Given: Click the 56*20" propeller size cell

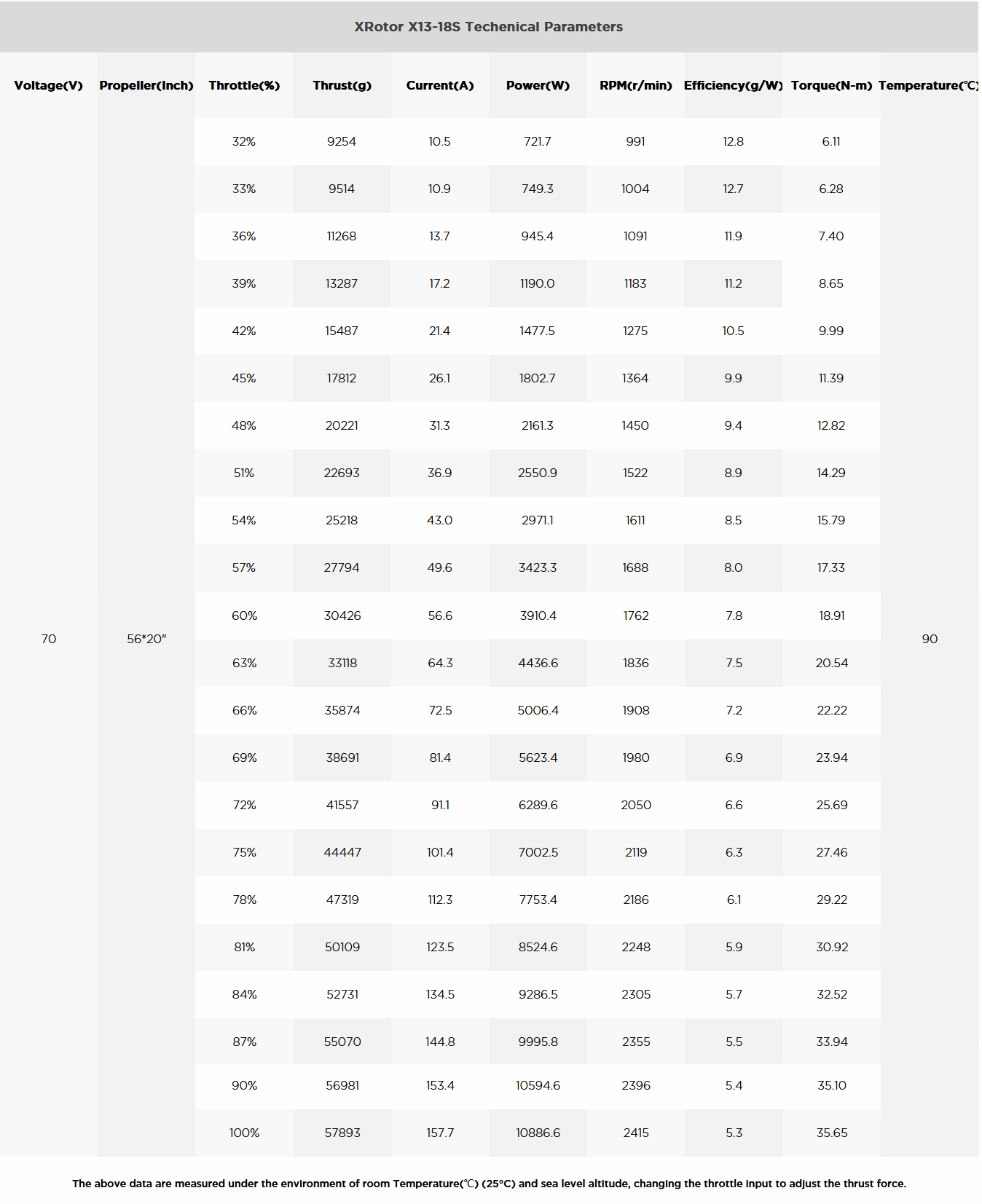Looking at the screenshot, I should click(x=146, y=639).
